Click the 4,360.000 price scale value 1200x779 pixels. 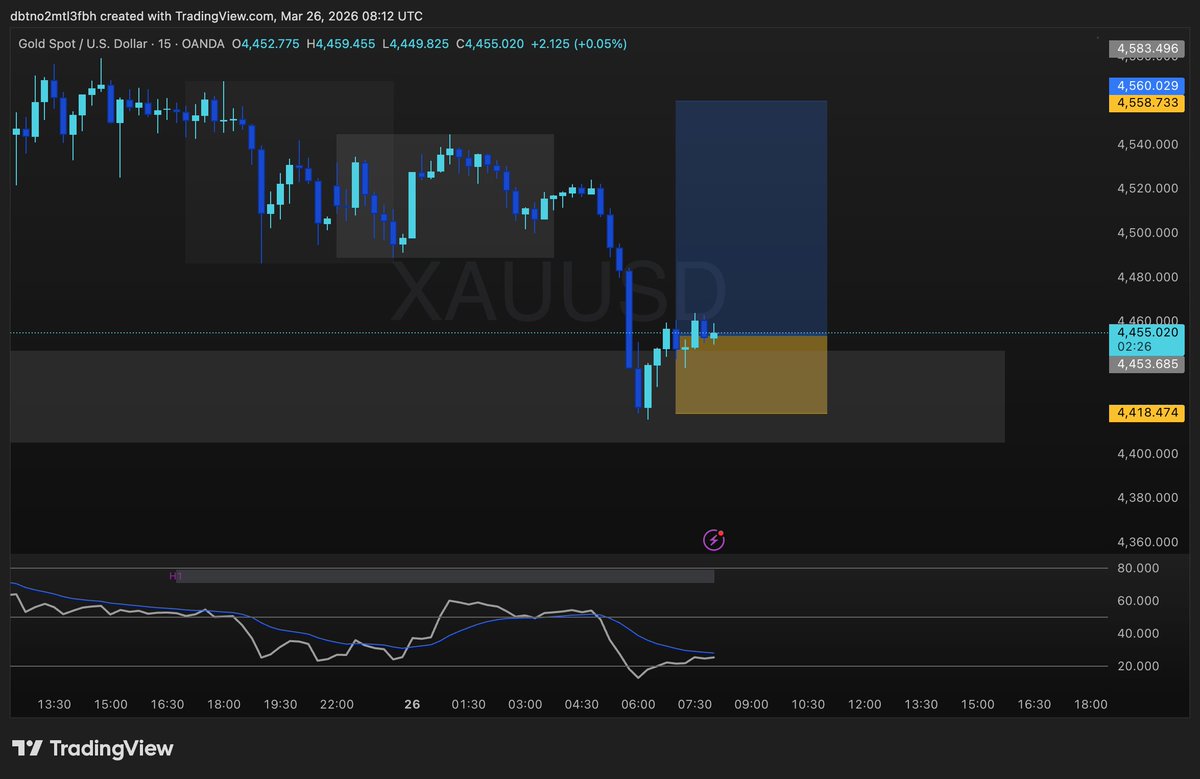point(1147,542)
